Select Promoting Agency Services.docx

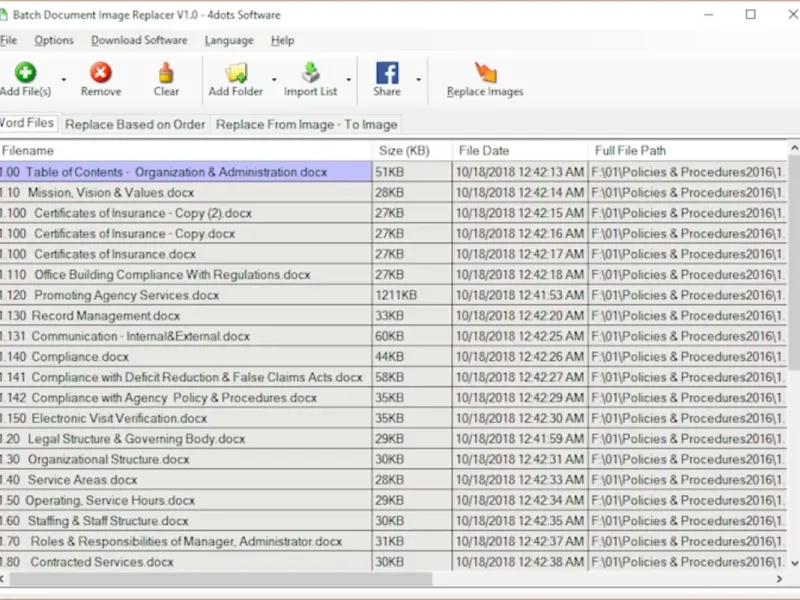pyautogui.click(x=186, y=295)
